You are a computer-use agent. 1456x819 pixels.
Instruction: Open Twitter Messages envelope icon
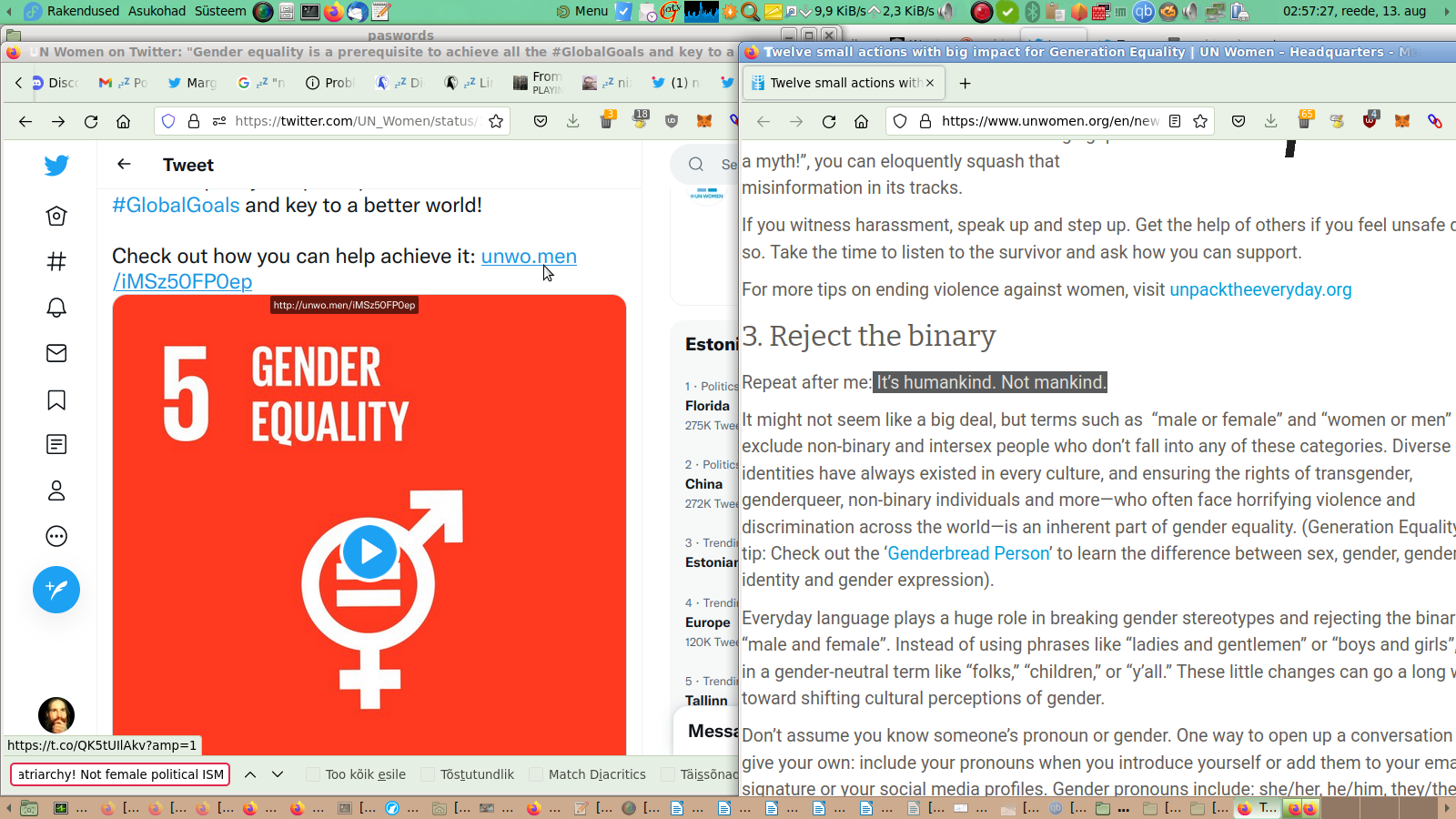[x=56, y=353]
